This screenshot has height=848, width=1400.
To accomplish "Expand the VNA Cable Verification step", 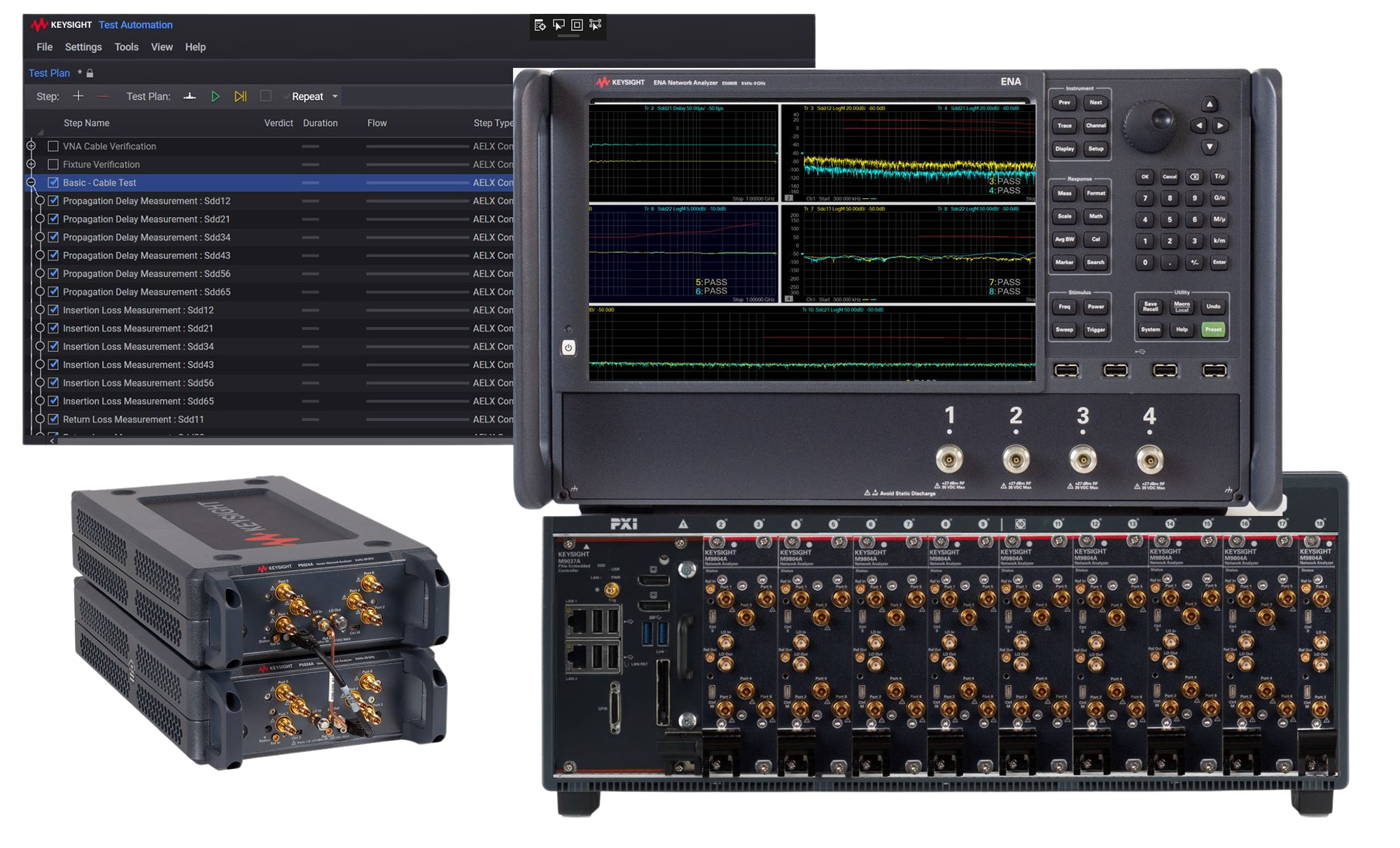I will (x=31, y=146).
